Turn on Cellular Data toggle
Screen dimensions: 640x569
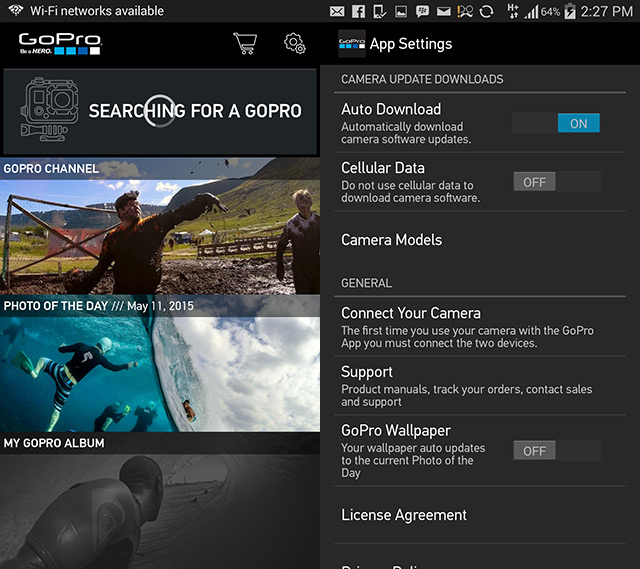coord(556,182)
